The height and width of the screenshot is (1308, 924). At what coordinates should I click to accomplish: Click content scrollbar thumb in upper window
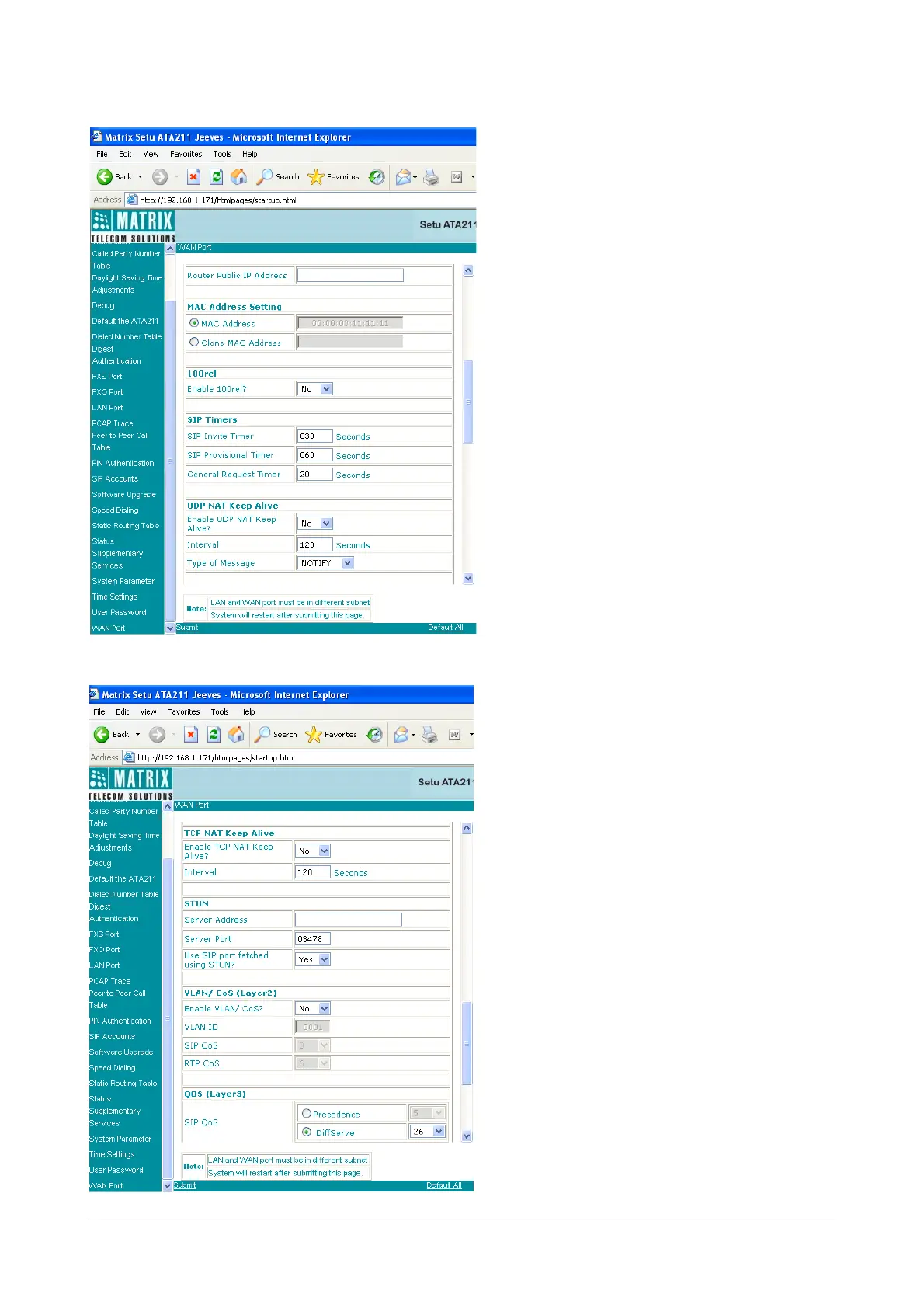coord(468,402)
